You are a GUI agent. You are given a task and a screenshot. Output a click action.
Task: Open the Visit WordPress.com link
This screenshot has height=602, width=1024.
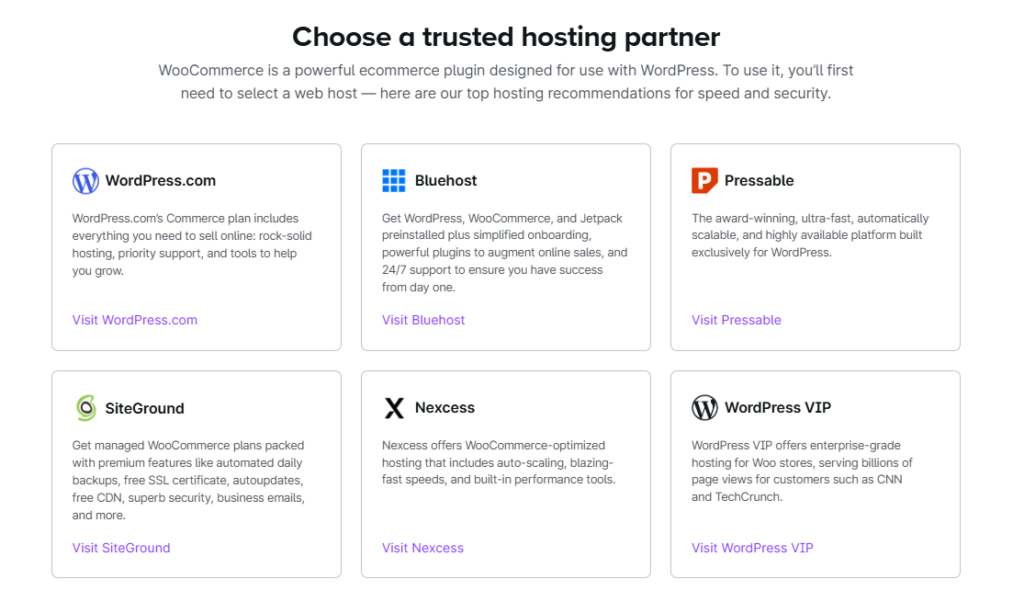coord(135,320)
